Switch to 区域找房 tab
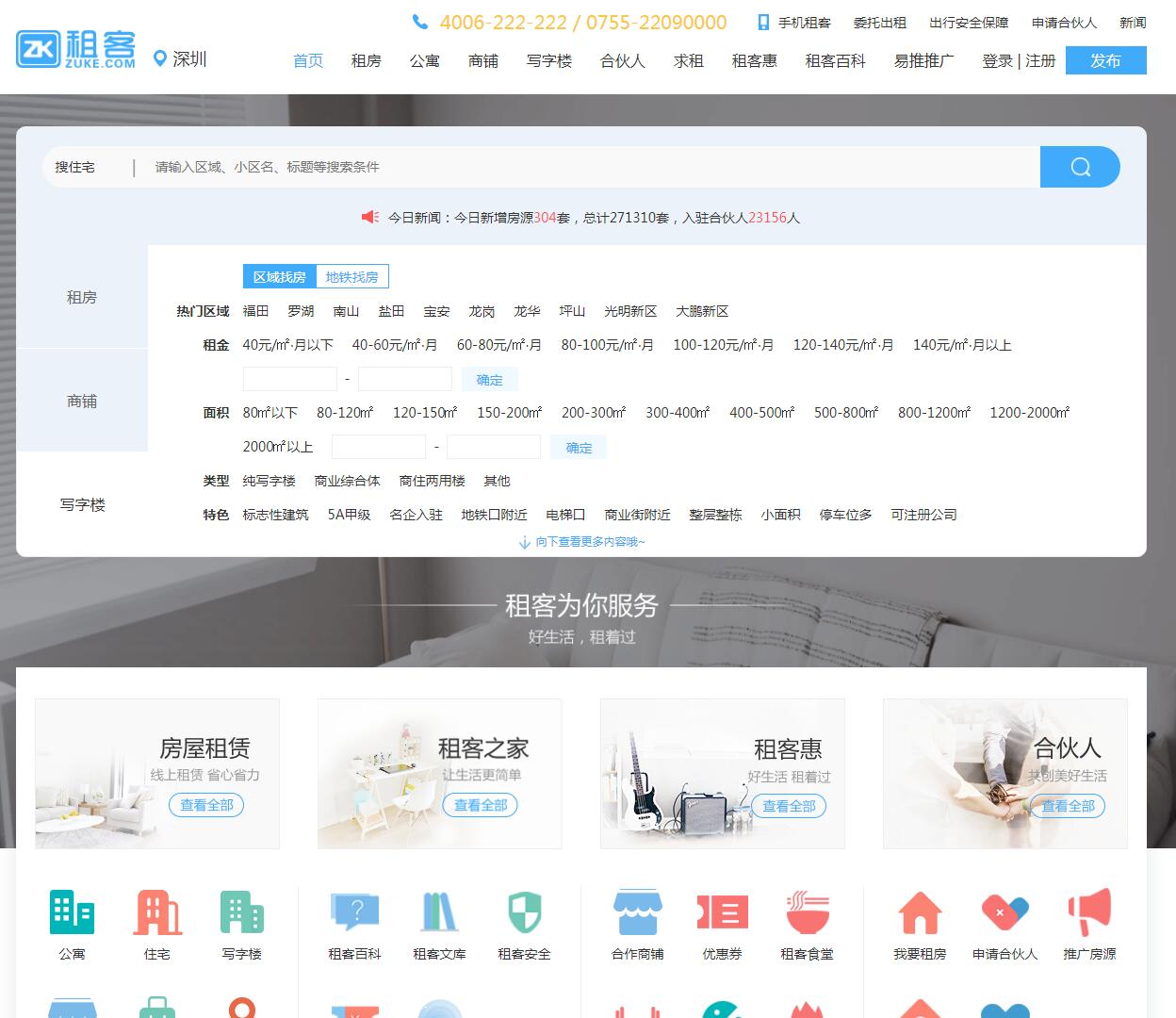 pos(279,277)
